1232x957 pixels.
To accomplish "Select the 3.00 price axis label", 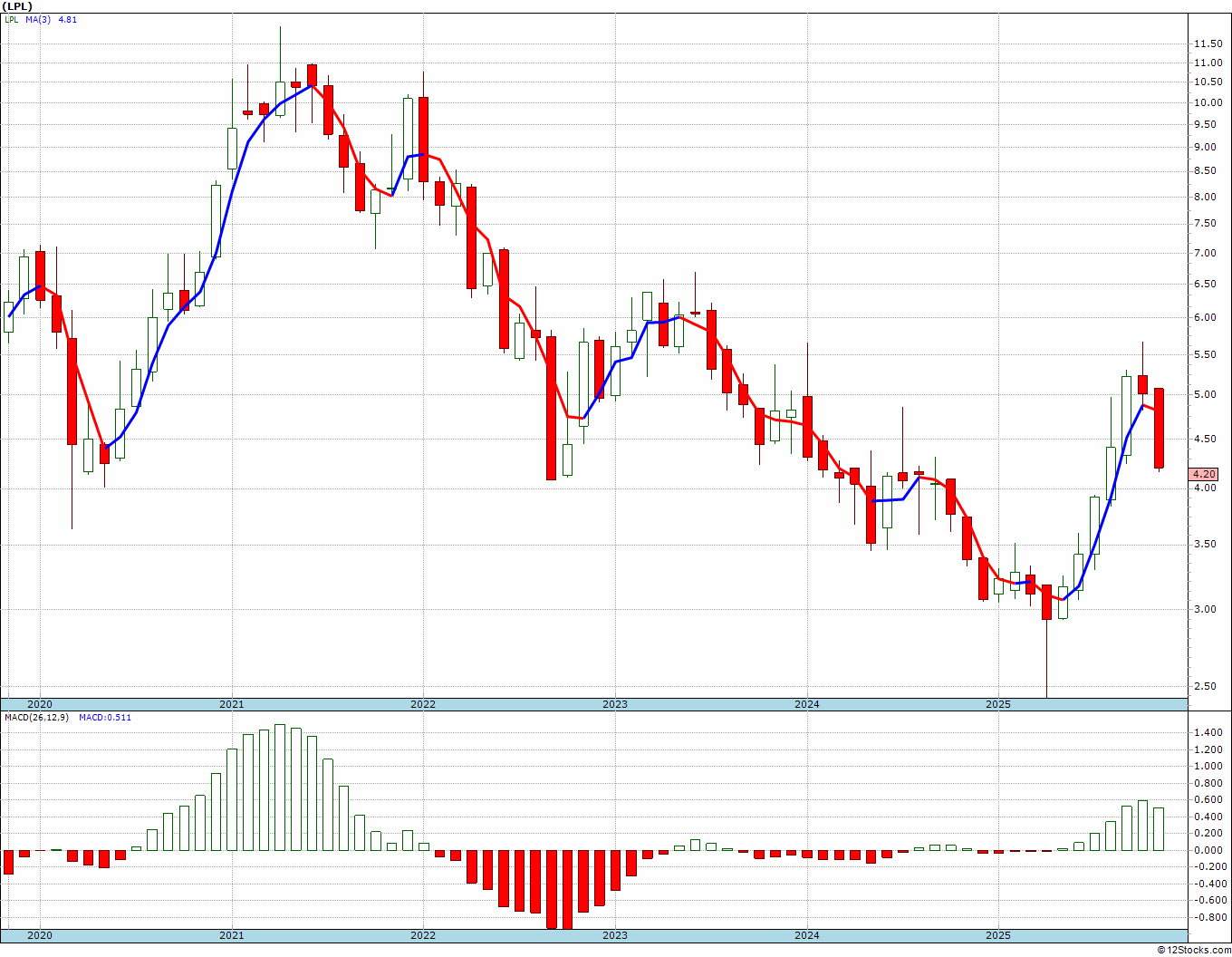I will (x=1205, y=610).
